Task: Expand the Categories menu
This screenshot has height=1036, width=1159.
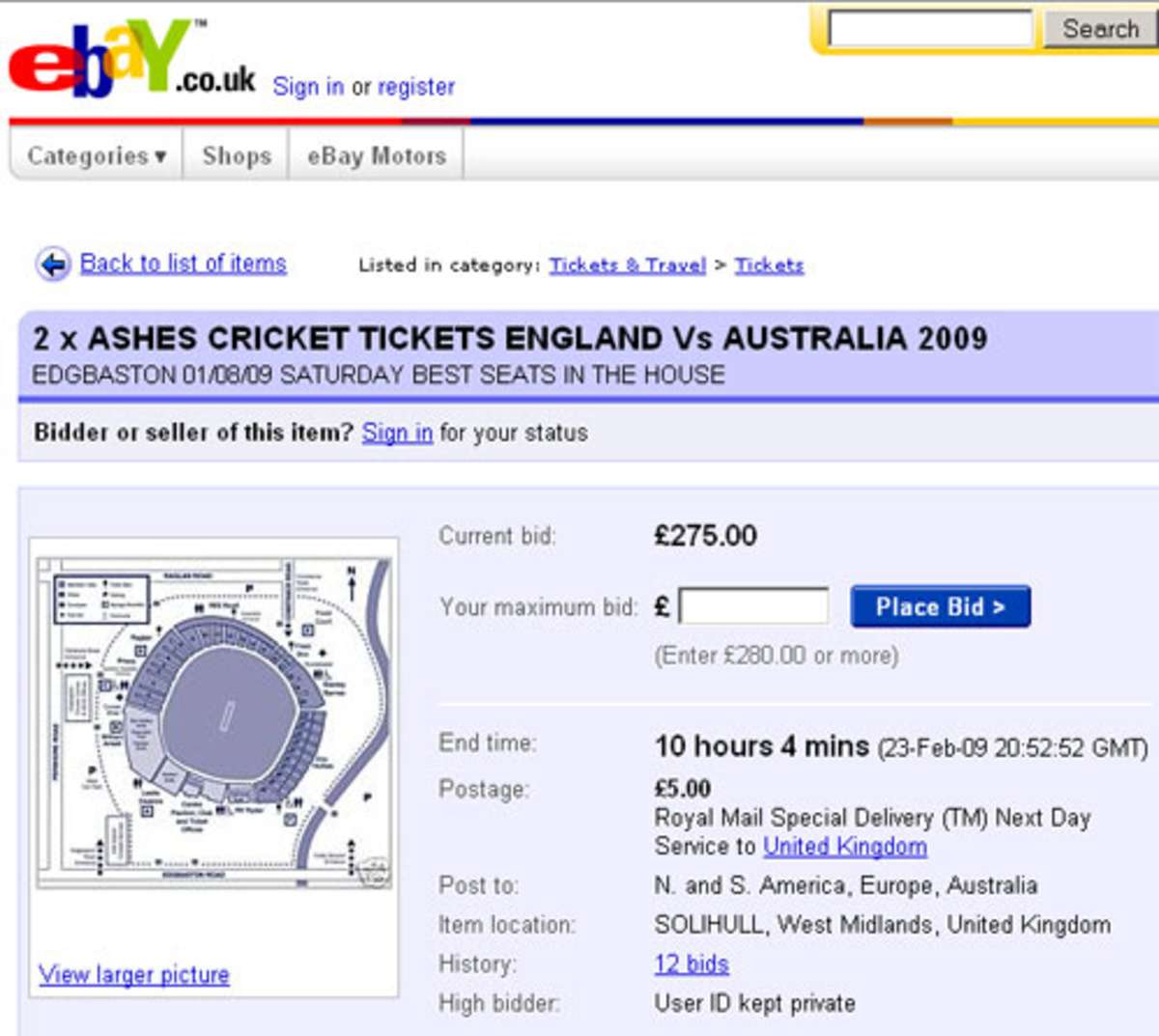Action: pos(89,155)
